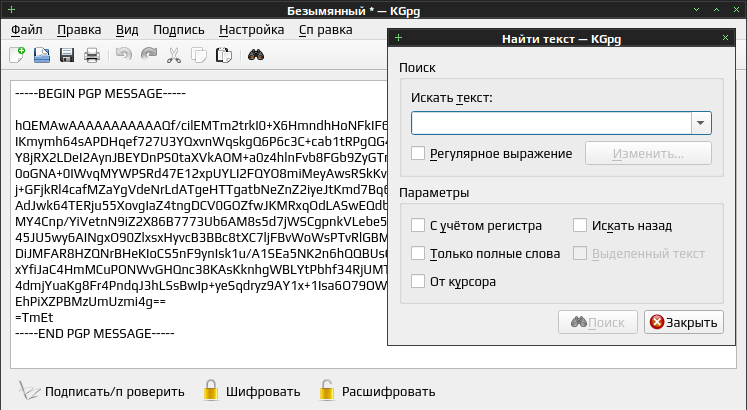Image resolution: width=747 pixels, height=410 pixels.
Task: Enable Регулярное выражение checkbox
Action: [x=418, y=153]
